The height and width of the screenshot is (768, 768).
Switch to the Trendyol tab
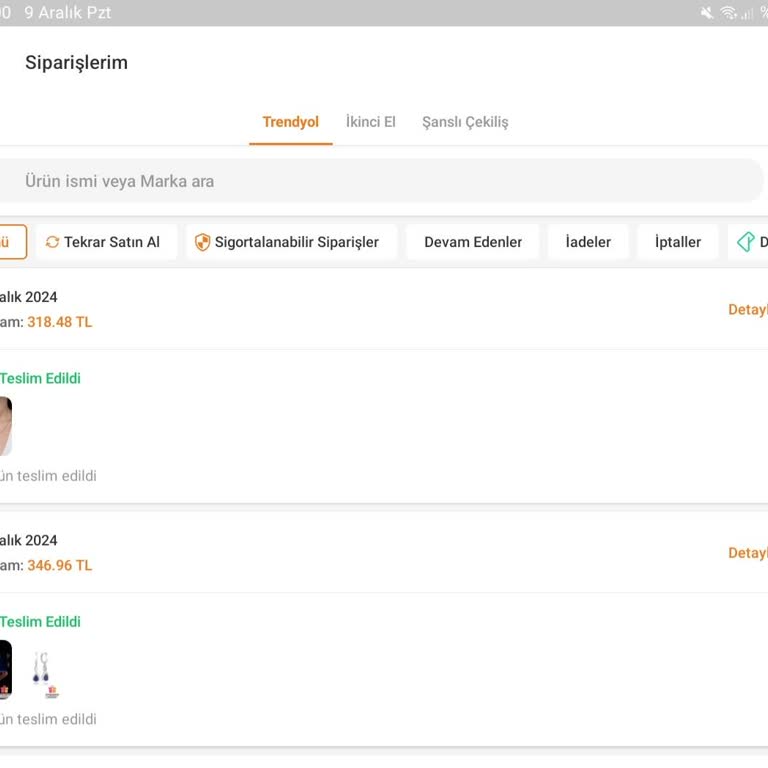coord(290,122)
